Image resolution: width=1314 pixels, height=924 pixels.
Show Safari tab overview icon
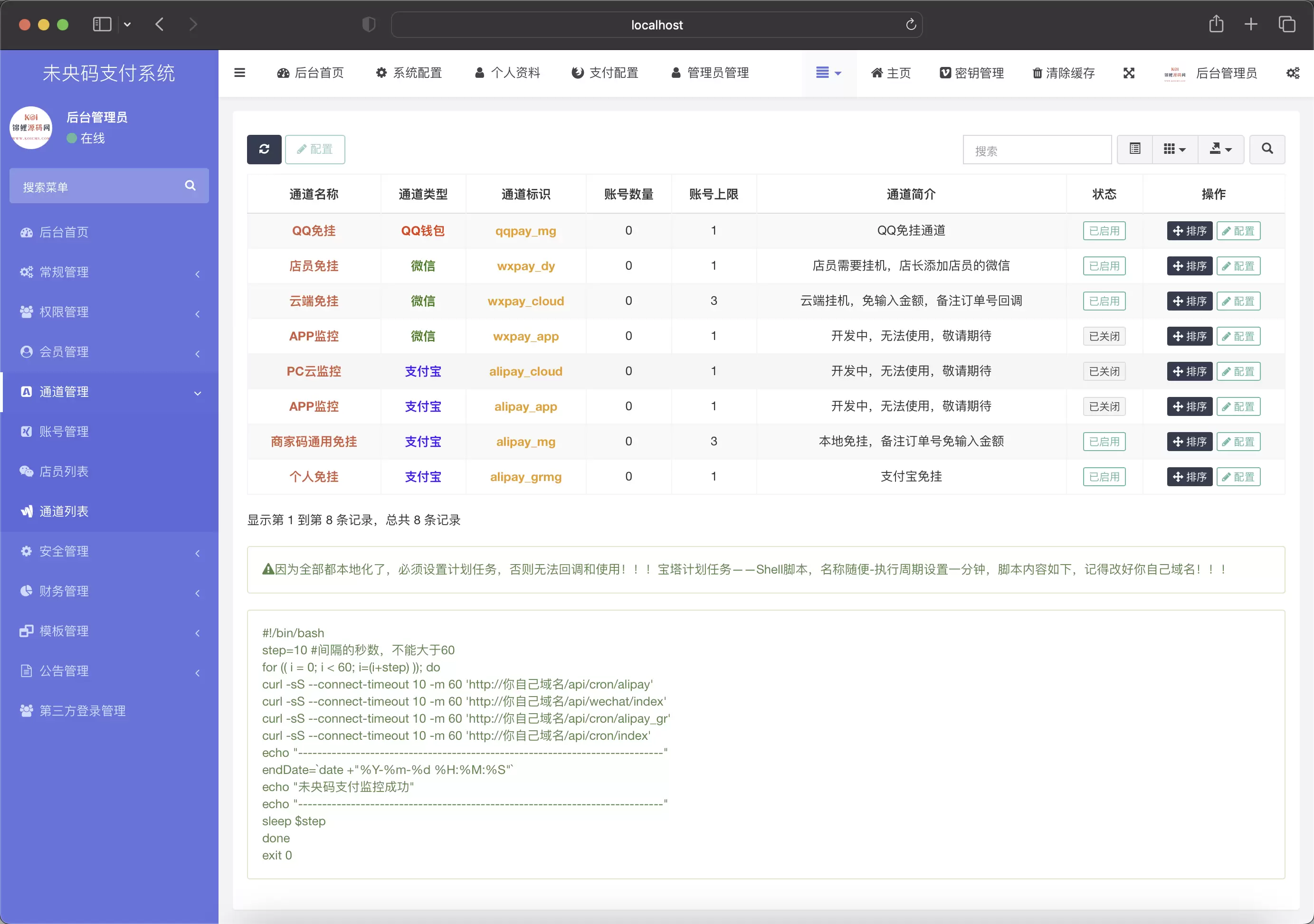(1286, 24)
